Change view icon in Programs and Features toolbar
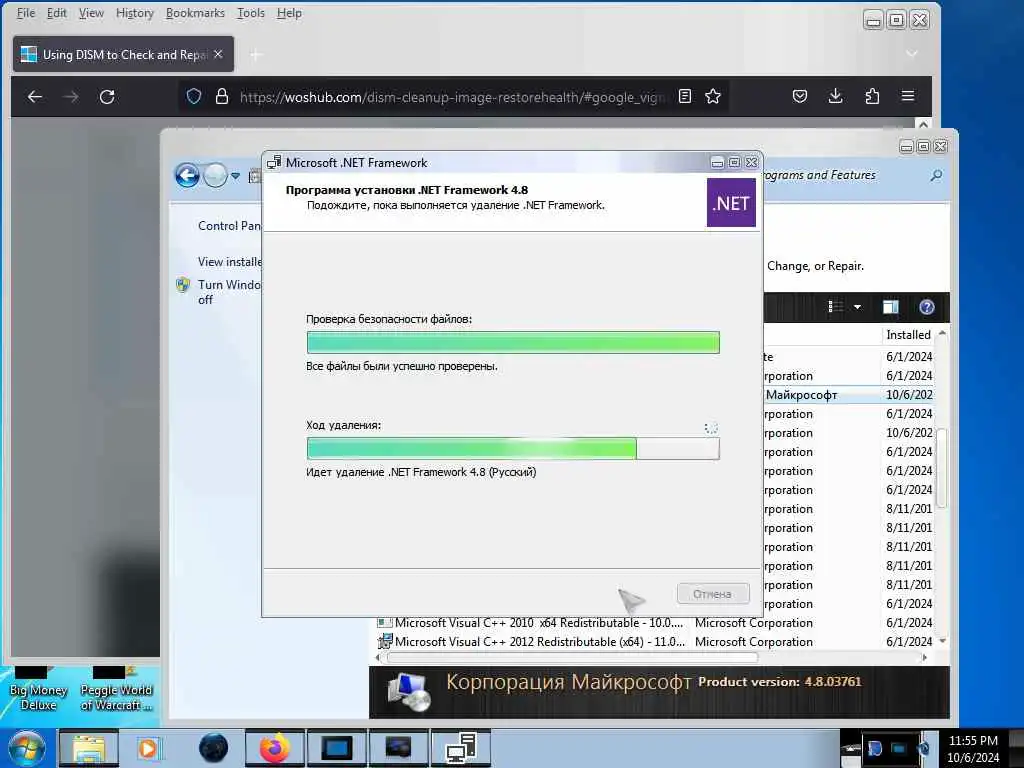The width and height of the screenshot is (1024, 768). point(835,307)
